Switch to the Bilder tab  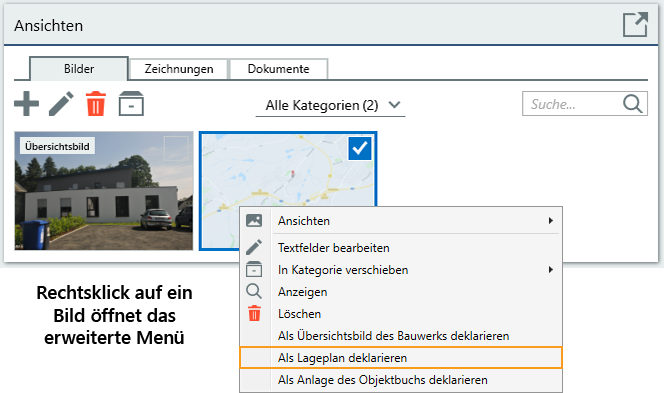[79, 69]
